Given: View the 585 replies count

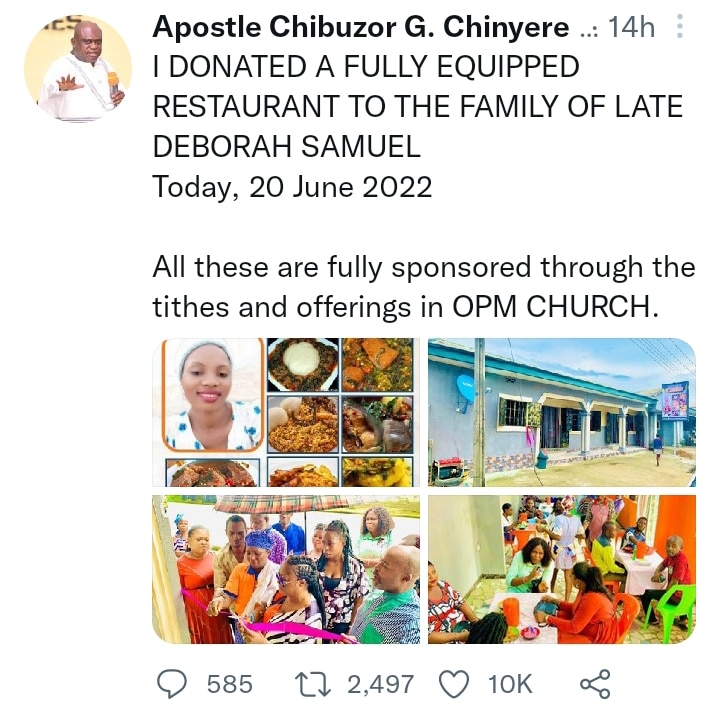Looking at the screenshot, I should click(x=229, y=684).
